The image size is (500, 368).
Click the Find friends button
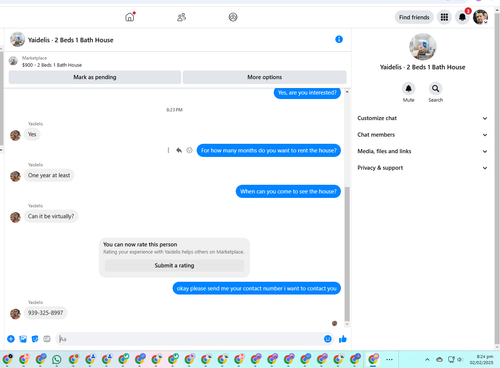pyautogui.click(x=414, y=17)
